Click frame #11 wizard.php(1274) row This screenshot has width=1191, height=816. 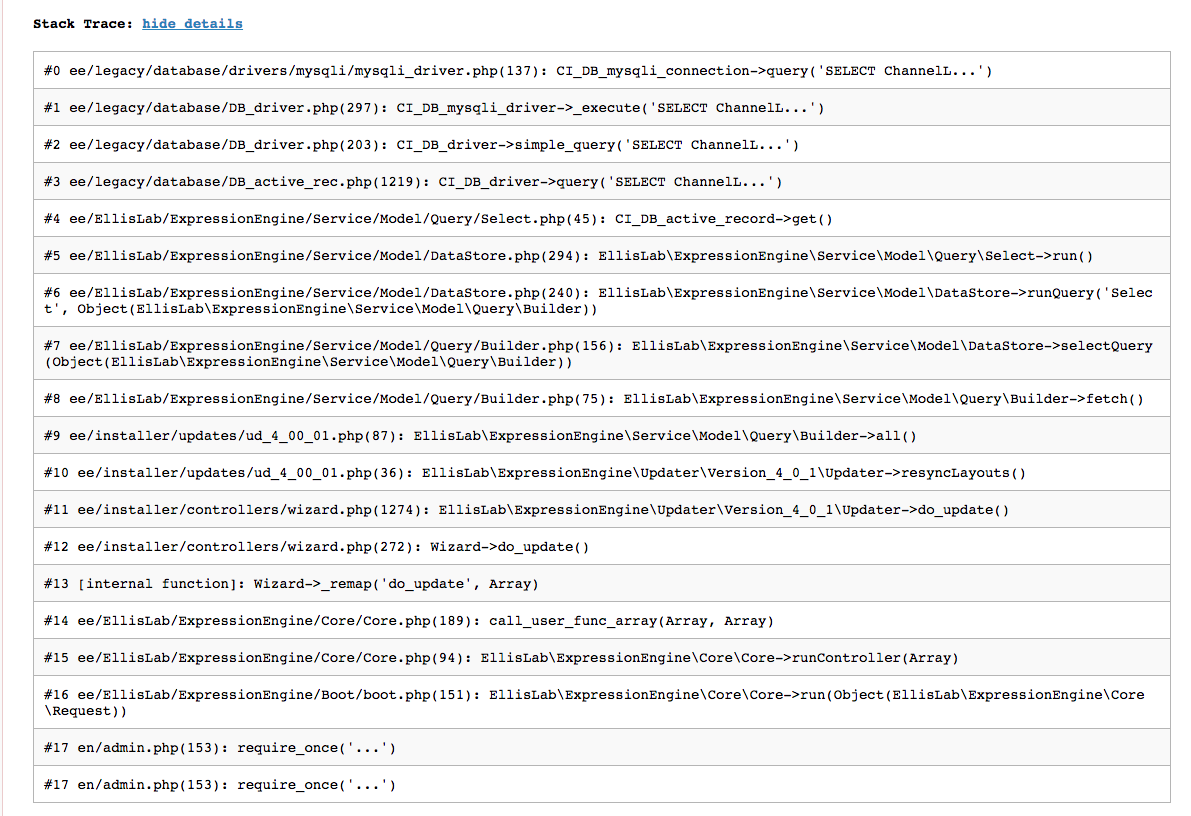coord(526,510)
